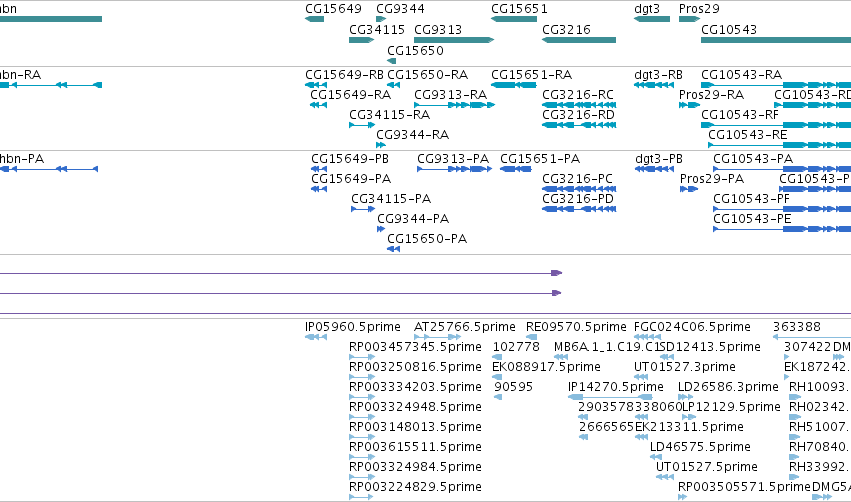851x502 pixels.
Task: Click the 90595 feature label
Action: tap(513, 387)
